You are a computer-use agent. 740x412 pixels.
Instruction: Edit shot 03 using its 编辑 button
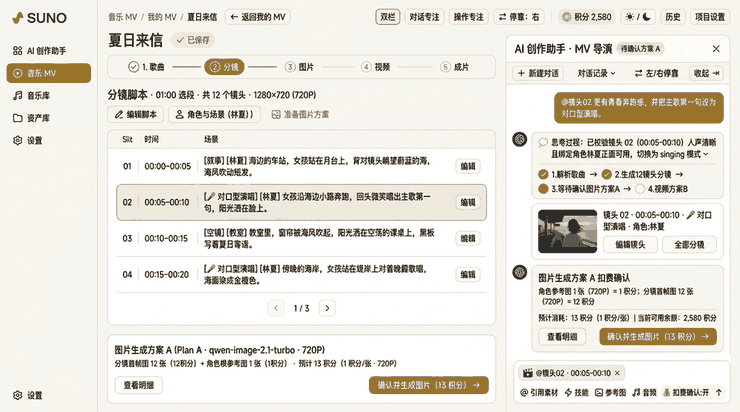468,238
